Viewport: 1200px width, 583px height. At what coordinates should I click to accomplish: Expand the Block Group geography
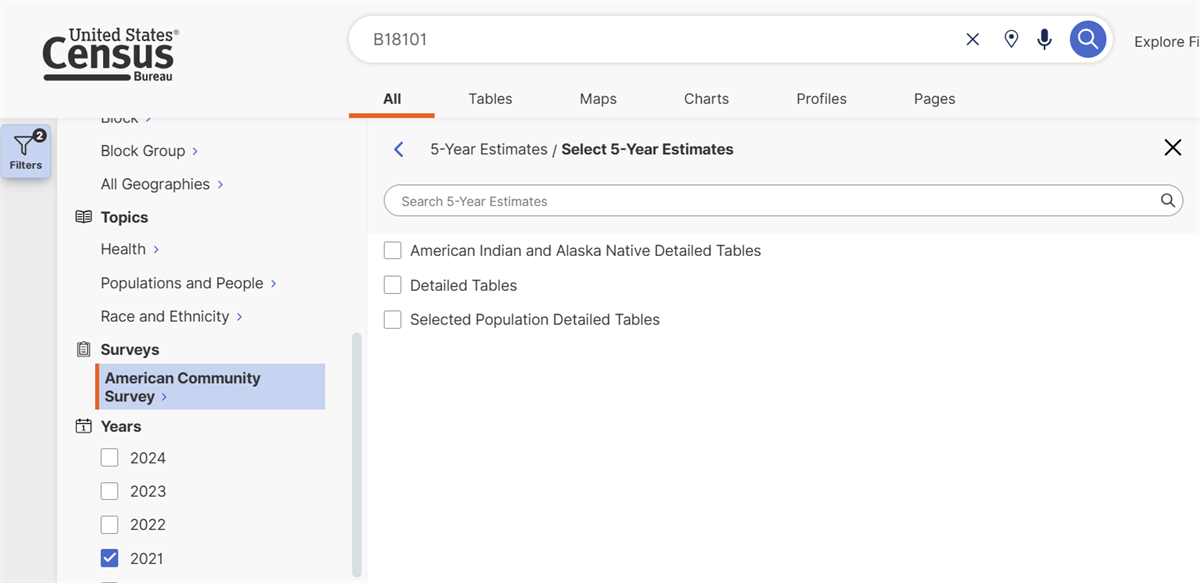point(150,151)
